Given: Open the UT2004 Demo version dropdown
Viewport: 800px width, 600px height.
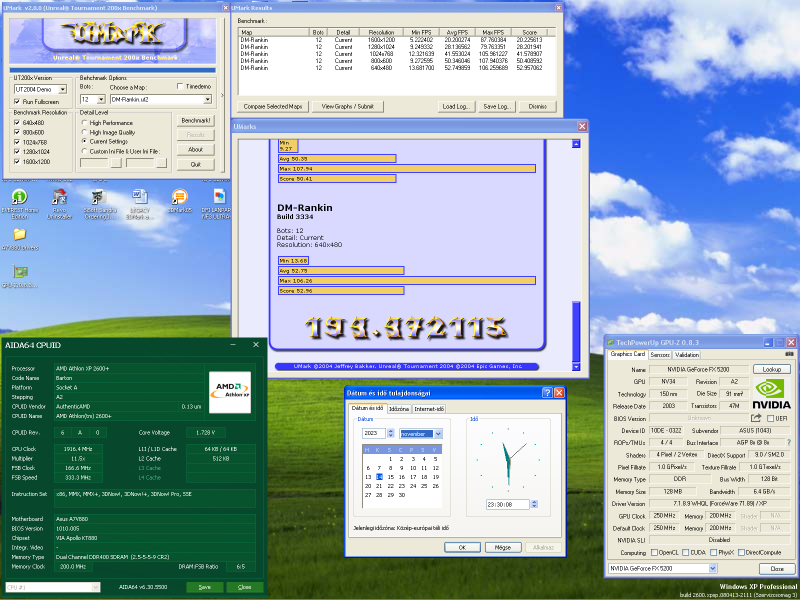Looking at the screenshot, I should click(63, 90).
